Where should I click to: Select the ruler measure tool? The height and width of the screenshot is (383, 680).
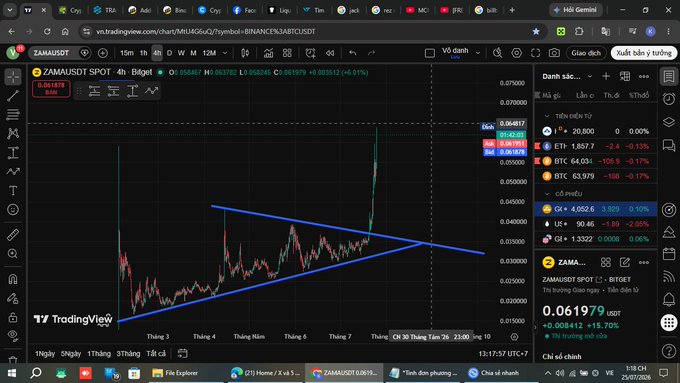click(13, 235)
